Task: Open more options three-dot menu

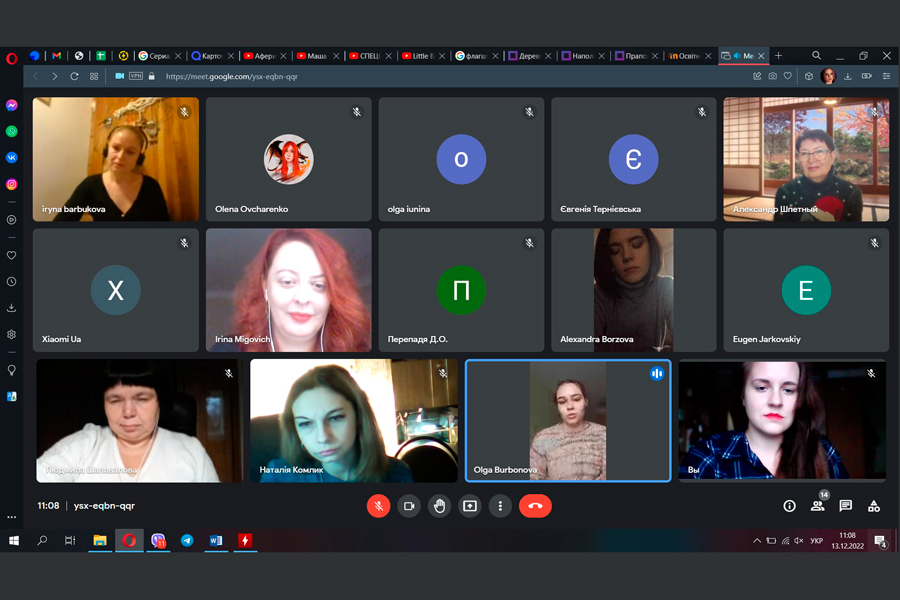Action: 500,506
